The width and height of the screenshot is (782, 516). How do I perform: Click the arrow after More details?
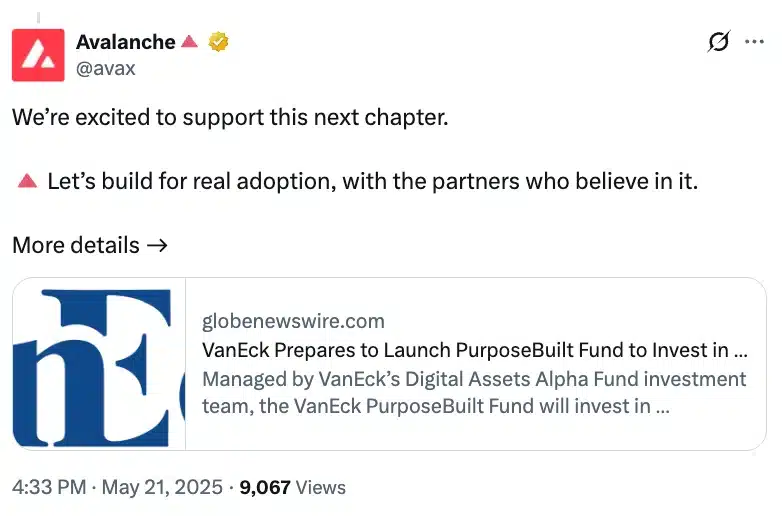157,245
